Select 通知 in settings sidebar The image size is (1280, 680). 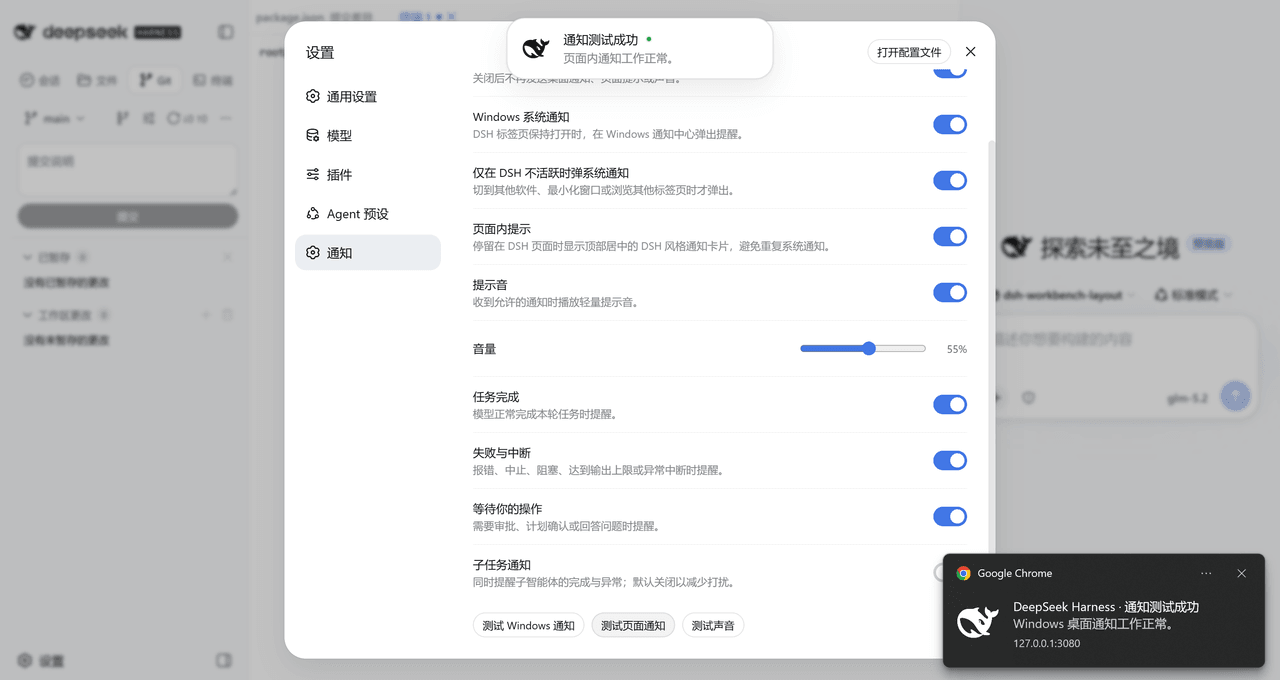(368, 253)
